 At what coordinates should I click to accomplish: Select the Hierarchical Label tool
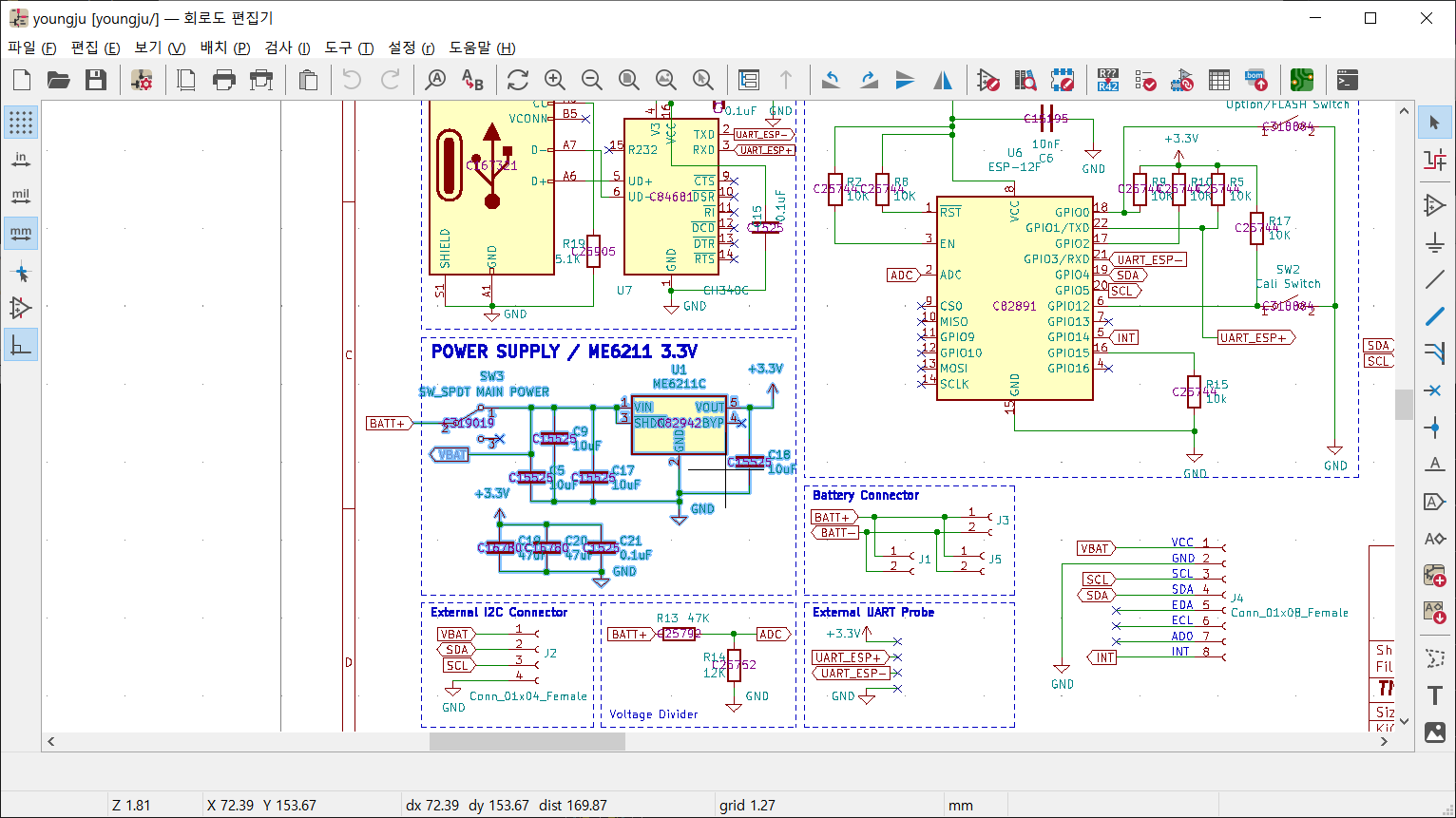pyautogui.click(x=1435, y=539)
